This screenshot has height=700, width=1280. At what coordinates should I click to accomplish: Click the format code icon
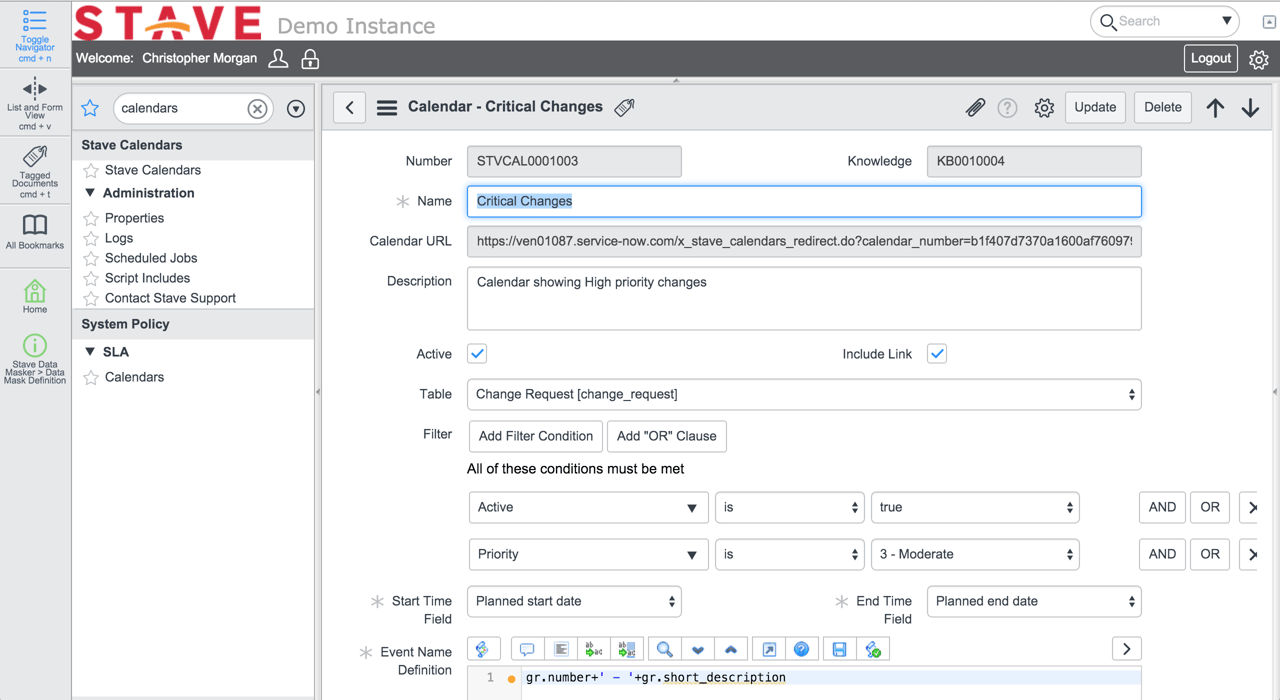click(561, 649)
